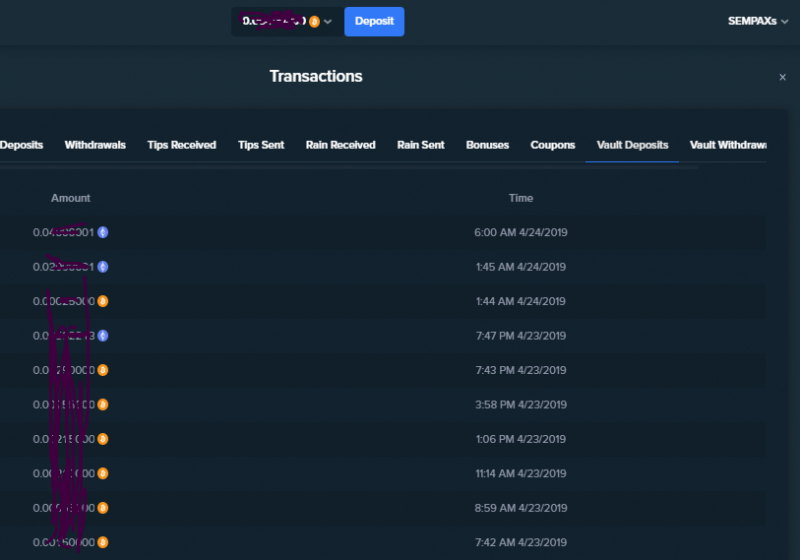Open the Coupons tab
This screenshot has width=800, height=560.
(x=553, y=145)
